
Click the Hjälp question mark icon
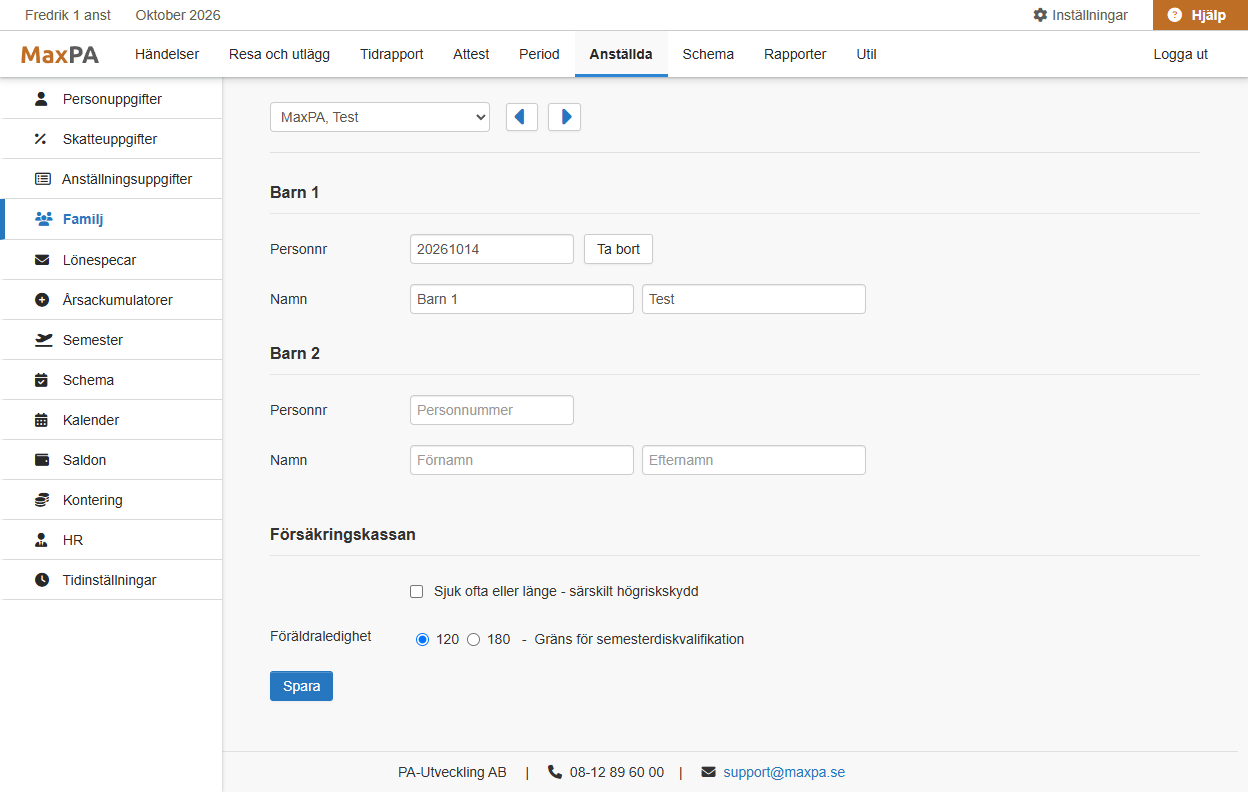coord(1175,15)
